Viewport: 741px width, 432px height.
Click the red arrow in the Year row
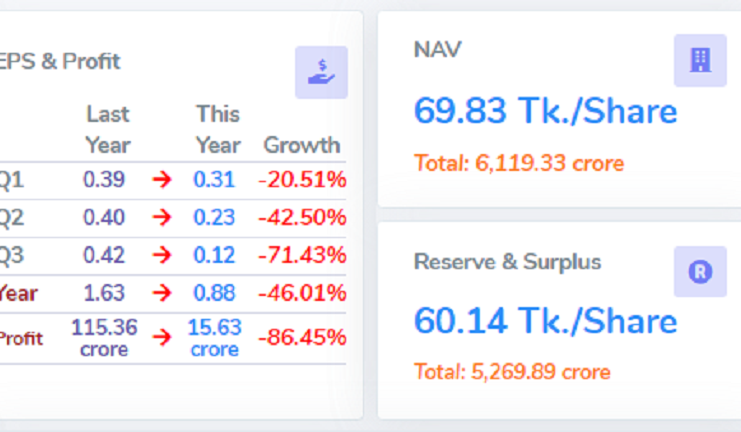[x=162, y=293]
